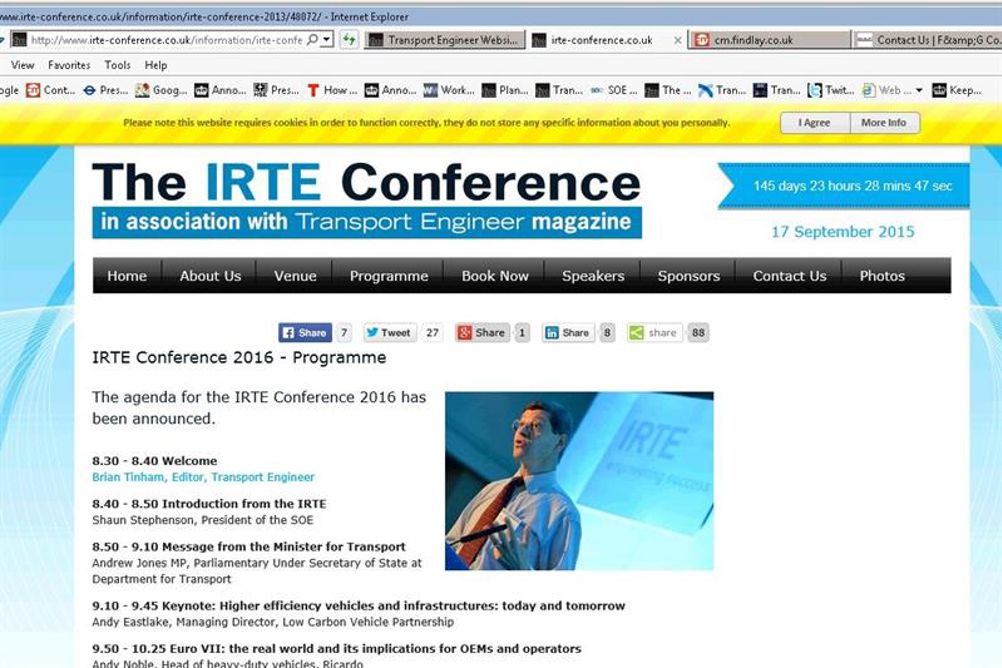This screenshot has height=668, width=1002.
Task: Open the Favorites menu
Action: (69, 65)
